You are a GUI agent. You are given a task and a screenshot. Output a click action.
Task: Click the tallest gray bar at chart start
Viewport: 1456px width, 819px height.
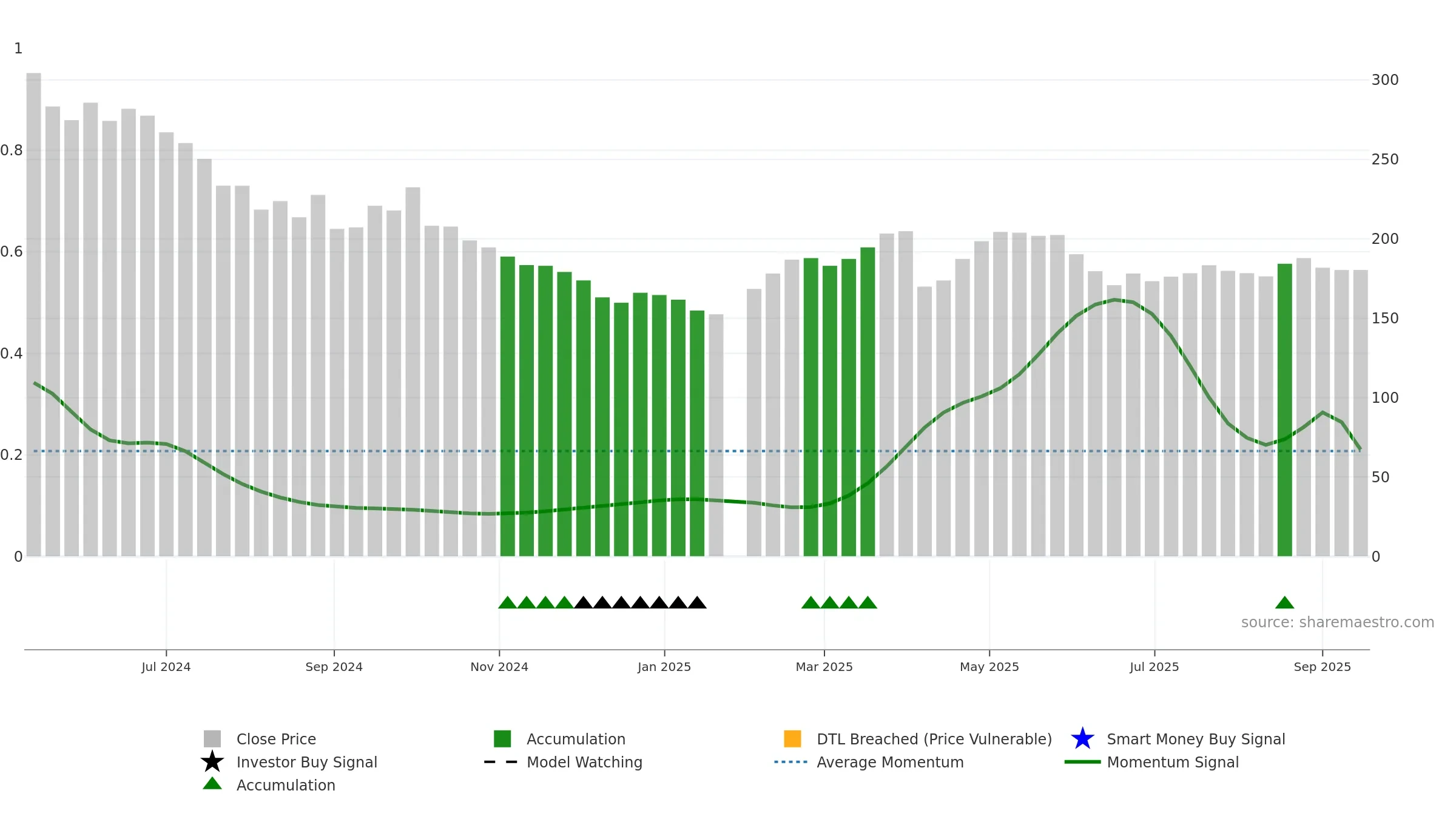click(x=34, y=314)
